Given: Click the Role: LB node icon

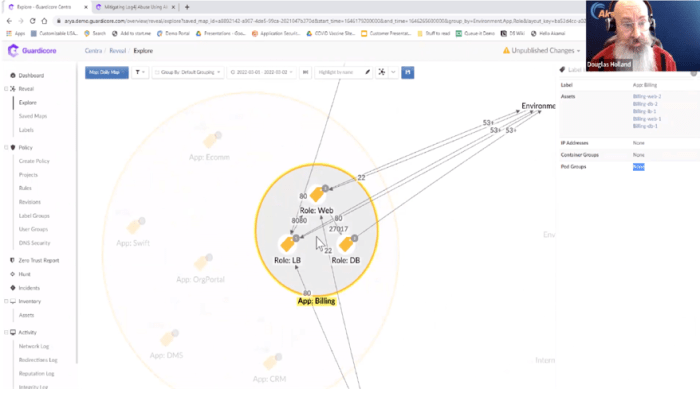Looking at the screenshot, I should click(x=286, y=244).
